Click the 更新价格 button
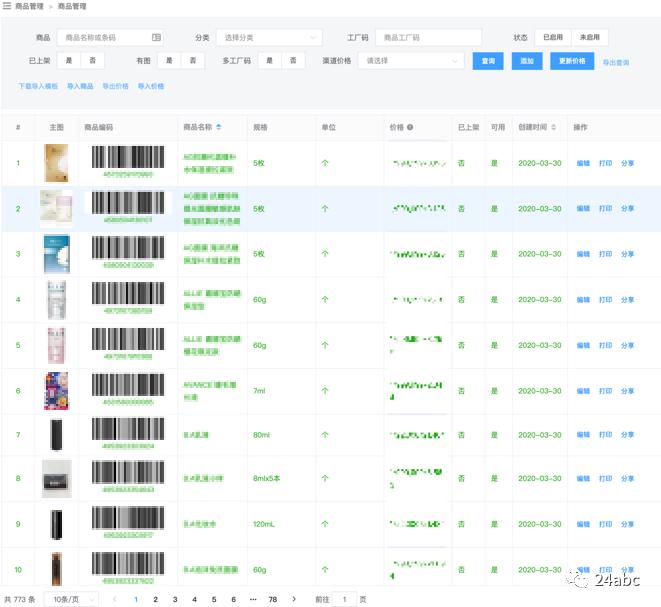The width and height of the screenshot is (661, 607). [x=572, y=61]
